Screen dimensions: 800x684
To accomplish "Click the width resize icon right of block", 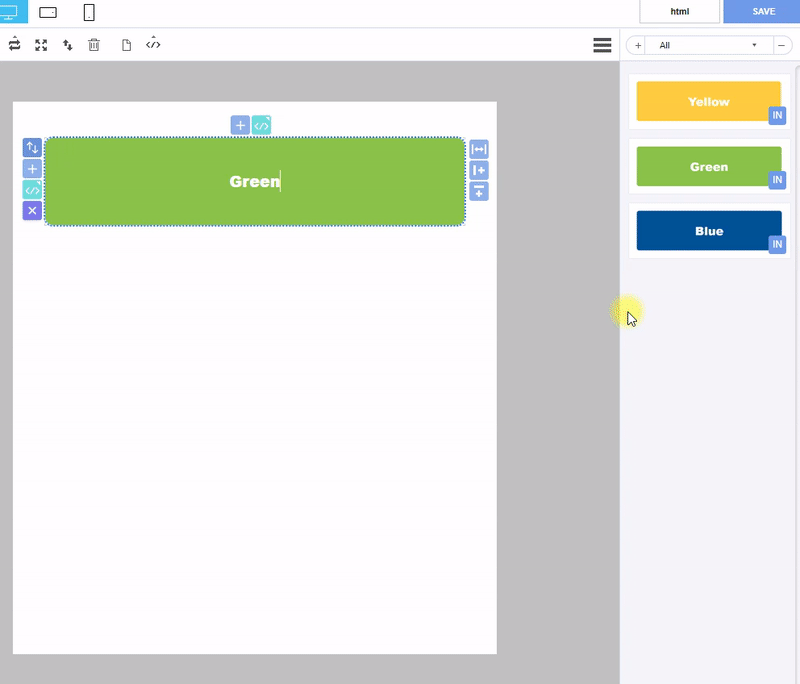I will [x=479, y=149].
